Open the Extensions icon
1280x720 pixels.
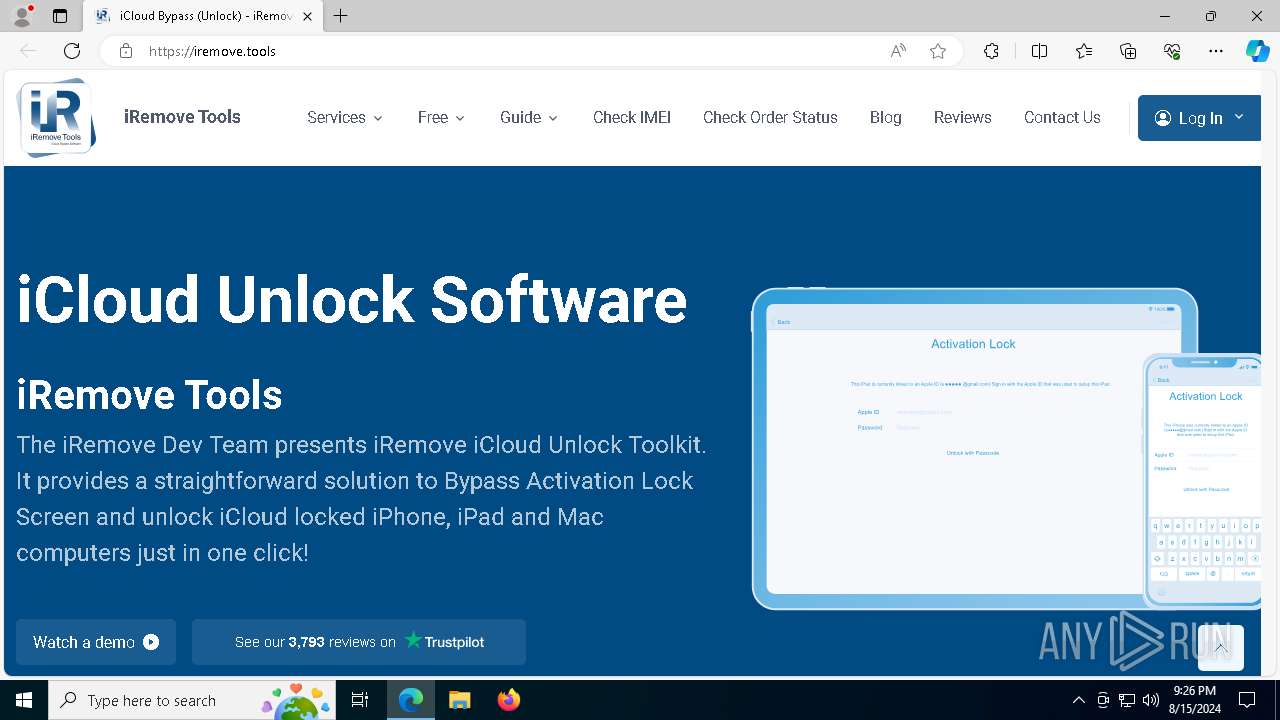click(991, 51)
